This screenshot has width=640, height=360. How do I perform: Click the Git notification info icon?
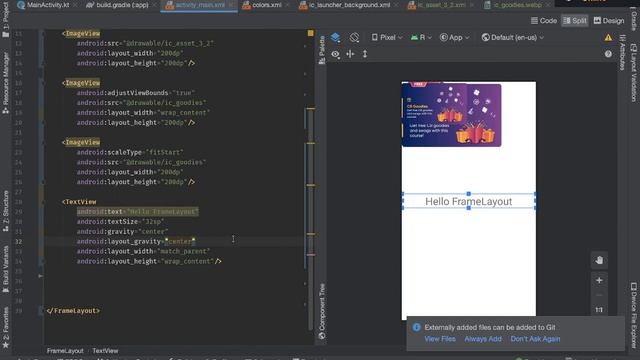click(x=416, y=327)
